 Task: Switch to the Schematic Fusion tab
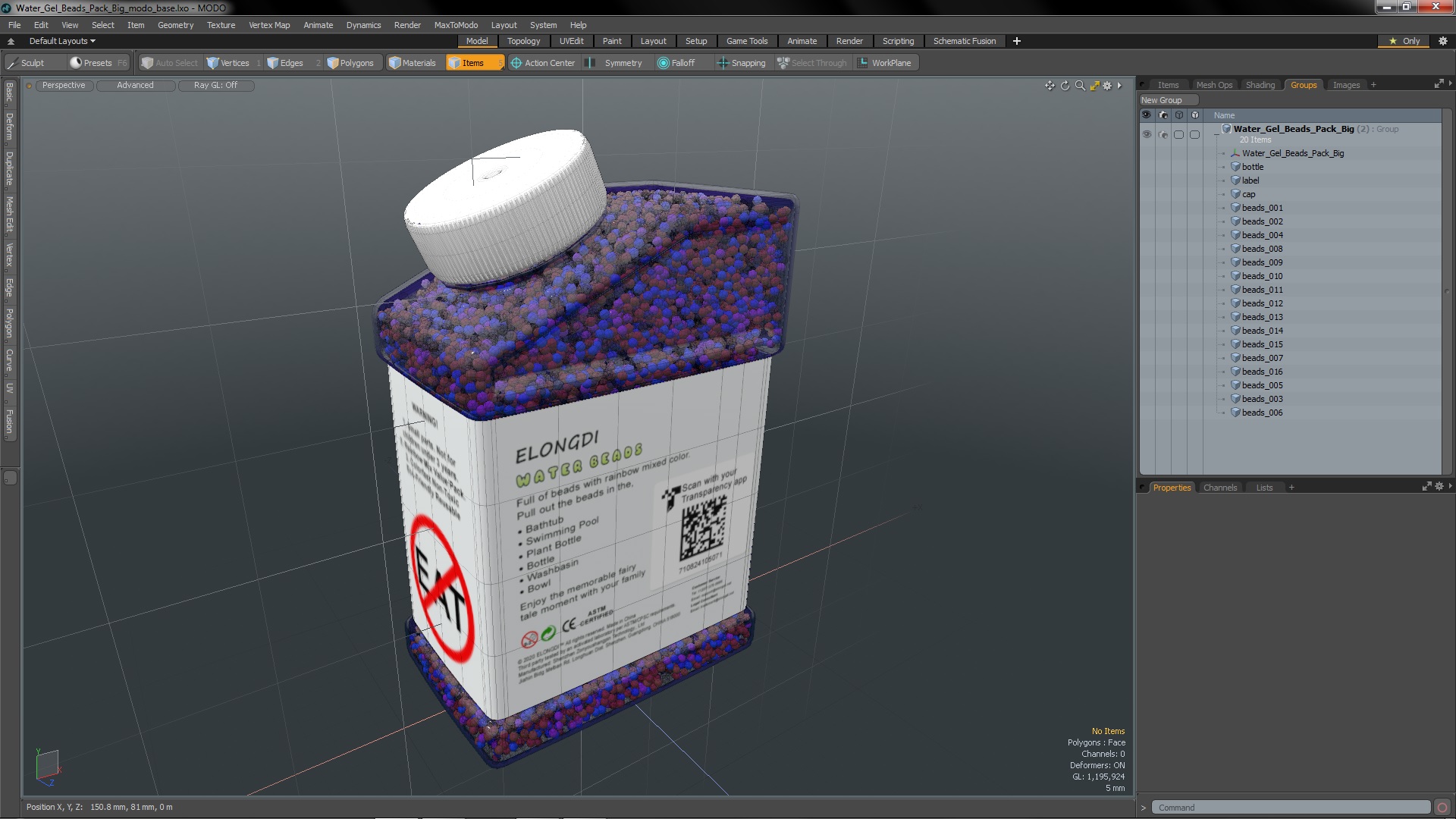tap(964, 41)
